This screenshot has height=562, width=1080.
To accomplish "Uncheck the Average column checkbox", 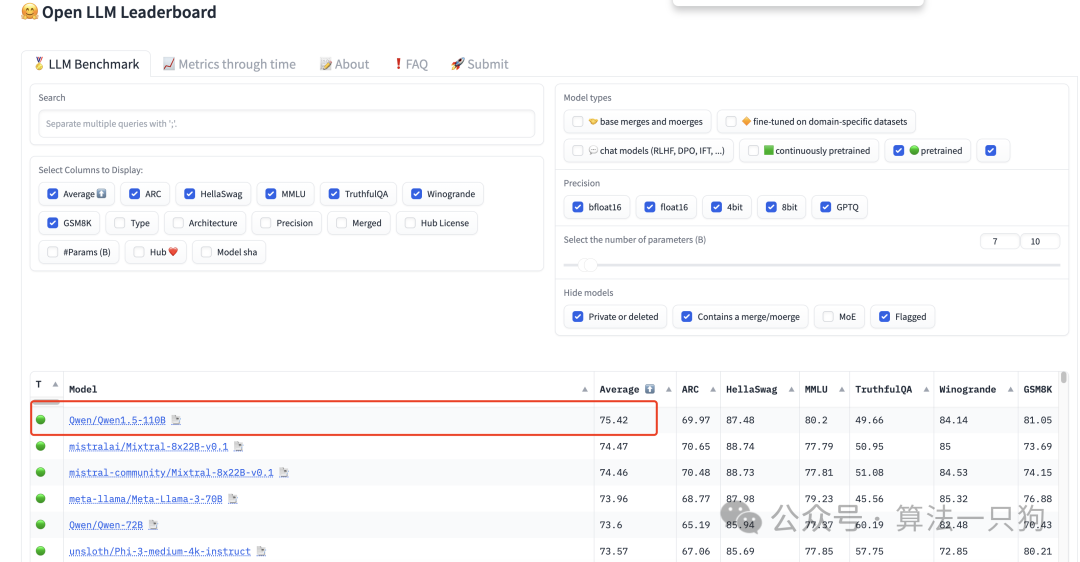I will (52, 194).
